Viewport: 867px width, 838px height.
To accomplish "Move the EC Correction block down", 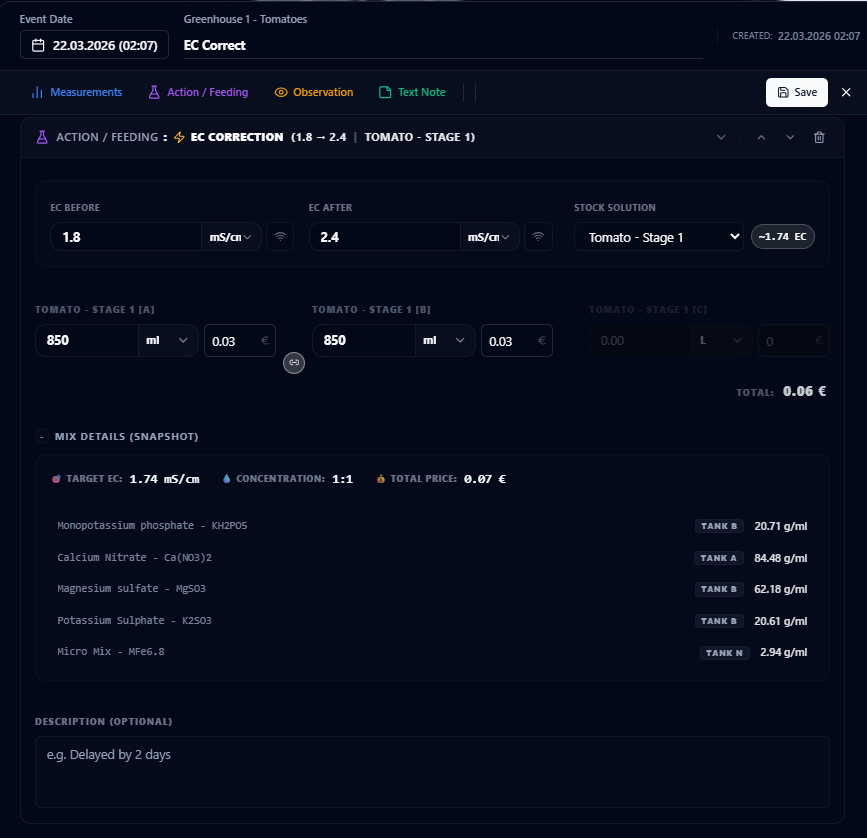I will (x=790, y=137).
